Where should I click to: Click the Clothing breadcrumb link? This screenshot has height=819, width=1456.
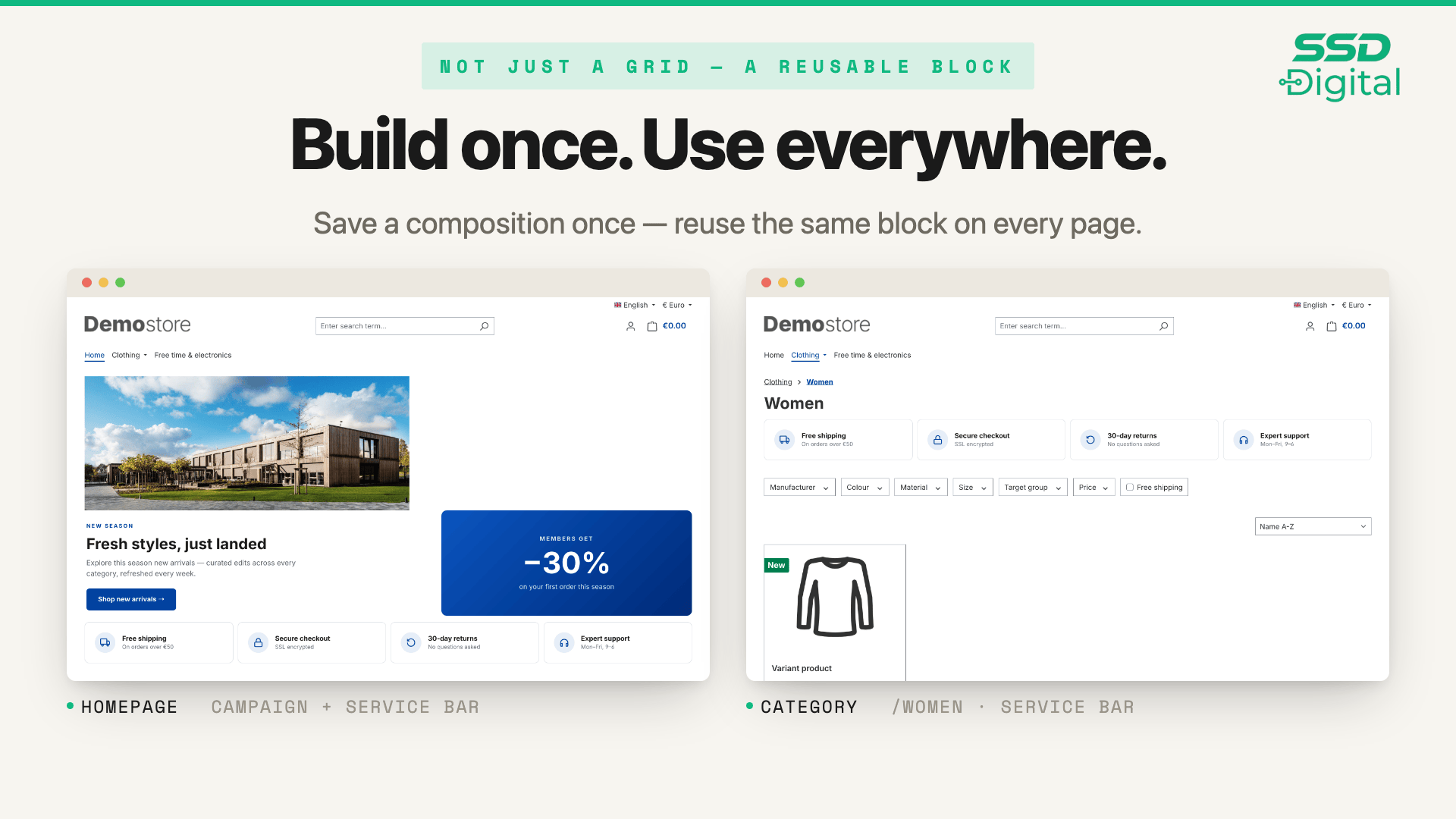pos(778,381)
